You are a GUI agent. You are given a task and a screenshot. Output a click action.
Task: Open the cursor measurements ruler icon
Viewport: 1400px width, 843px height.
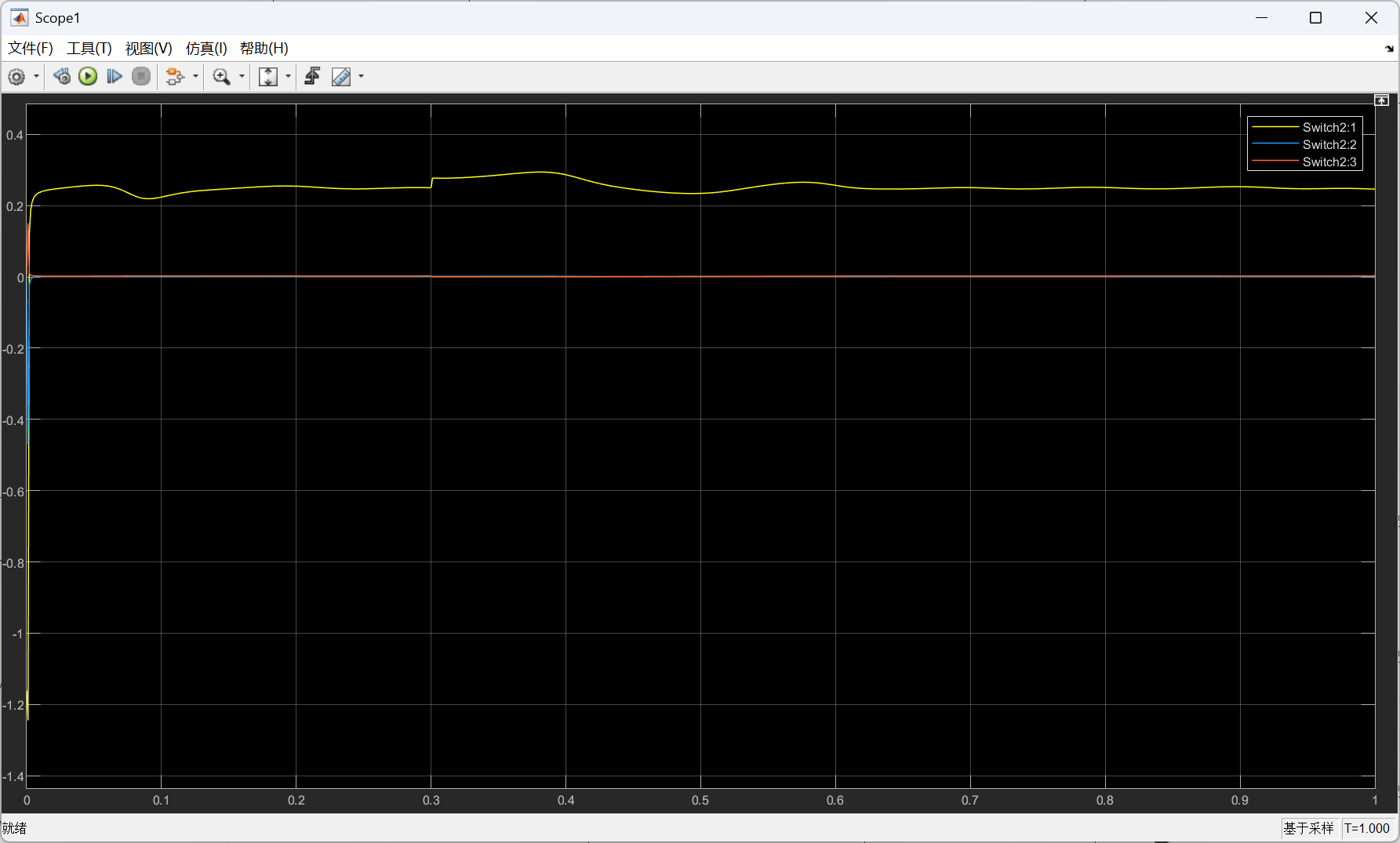point(341,77)
